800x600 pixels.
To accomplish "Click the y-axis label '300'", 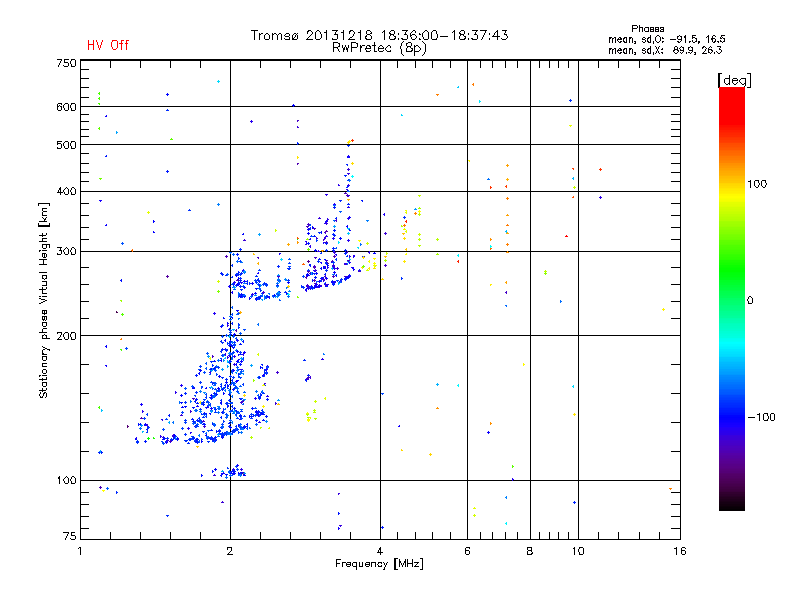I will coord(66,252).
